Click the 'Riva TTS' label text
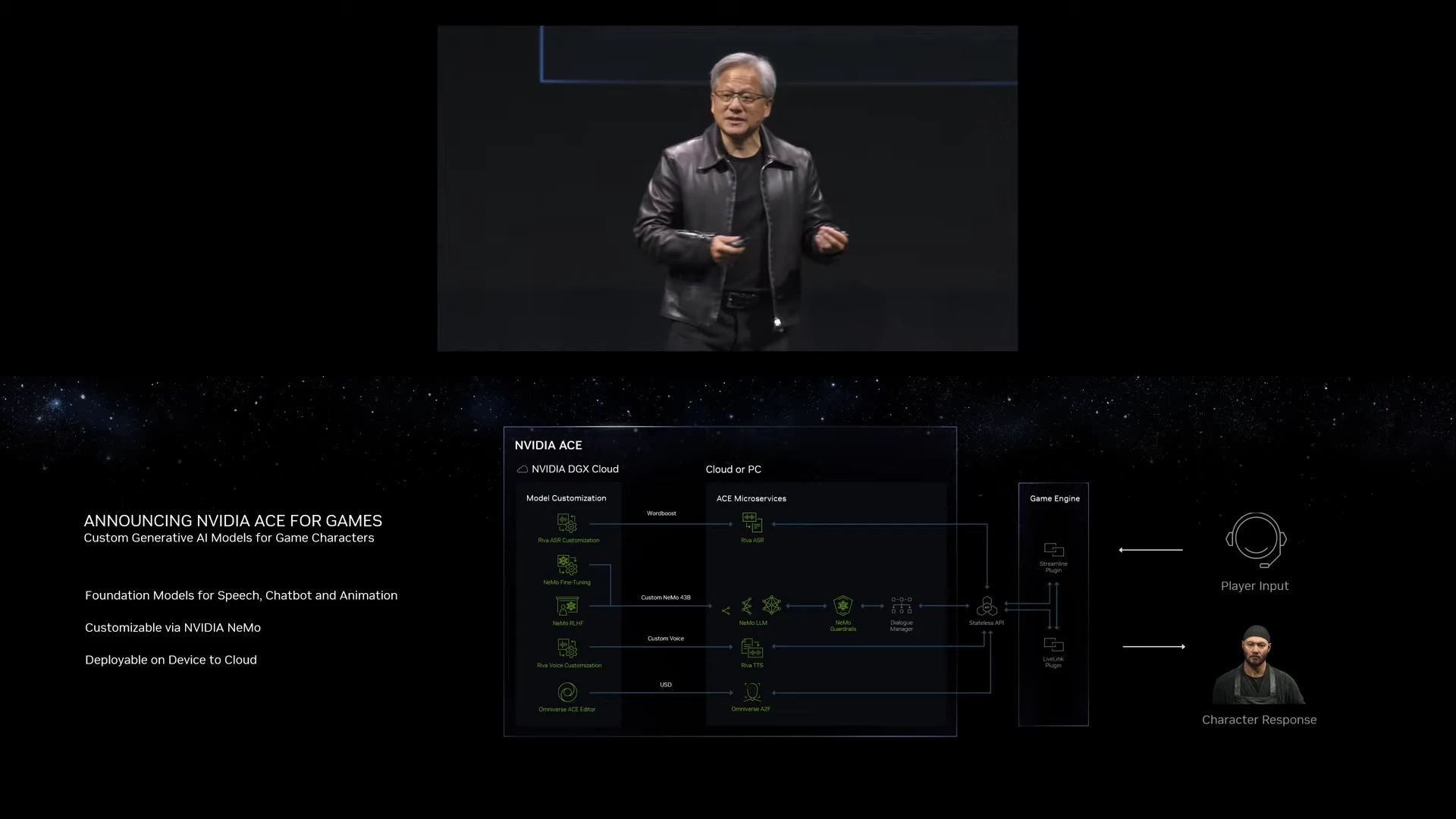The width and height of the screenshot is (1456, 819). [752, 666]
